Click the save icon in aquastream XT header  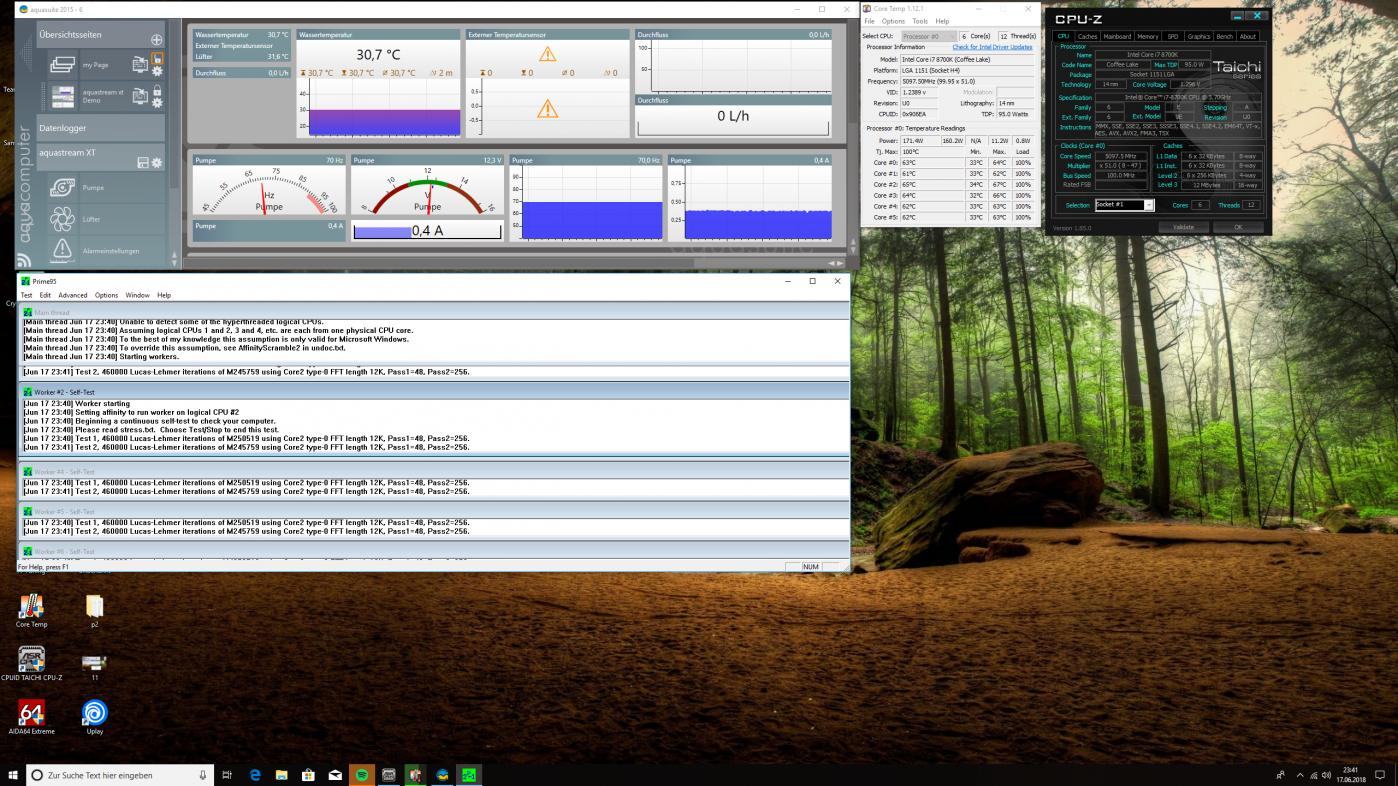click(x=143, y=162)
